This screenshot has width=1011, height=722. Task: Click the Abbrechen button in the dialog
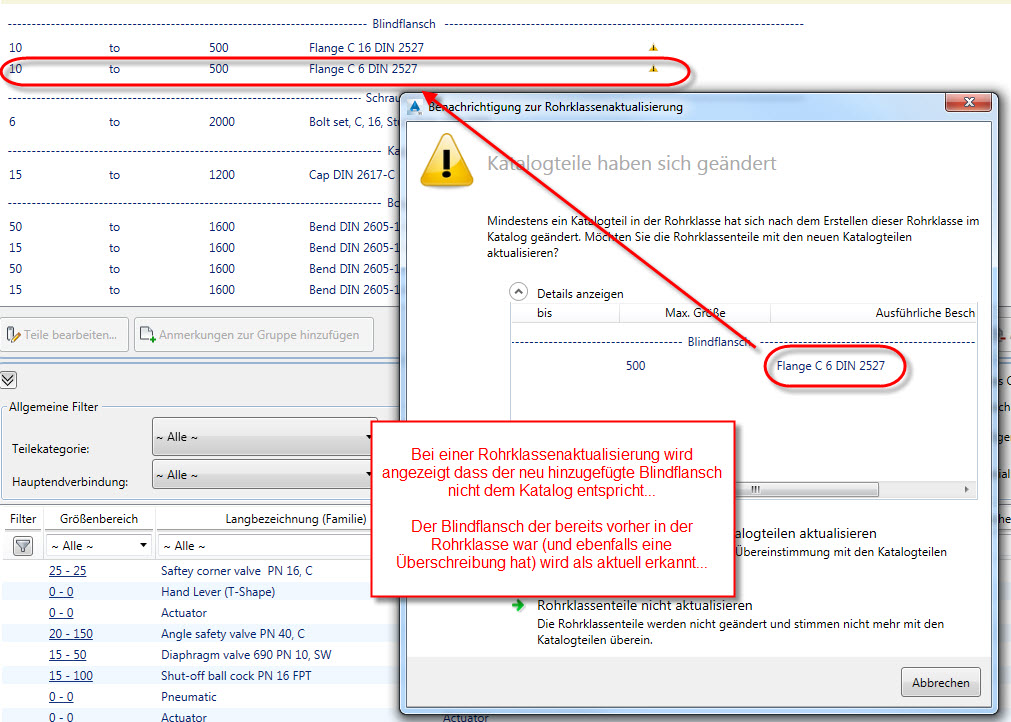(x=941, y=683)
